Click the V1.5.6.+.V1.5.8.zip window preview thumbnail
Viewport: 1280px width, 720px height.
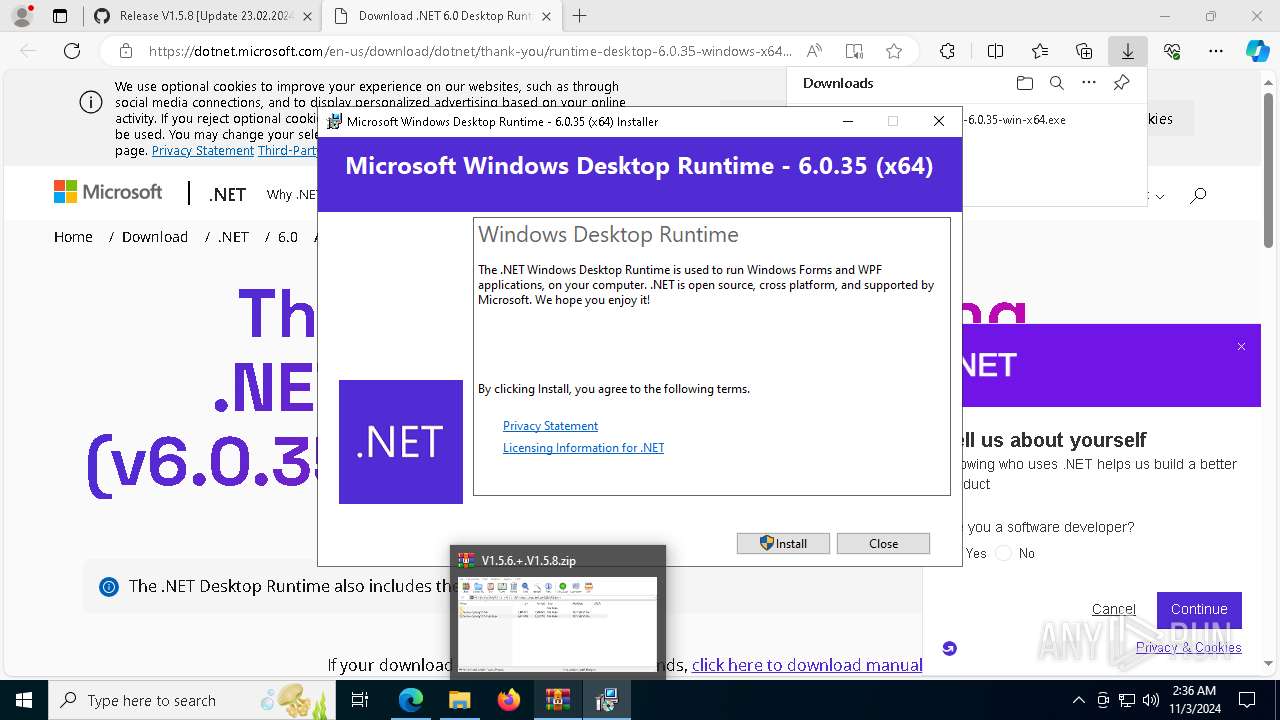pos(558,622)
